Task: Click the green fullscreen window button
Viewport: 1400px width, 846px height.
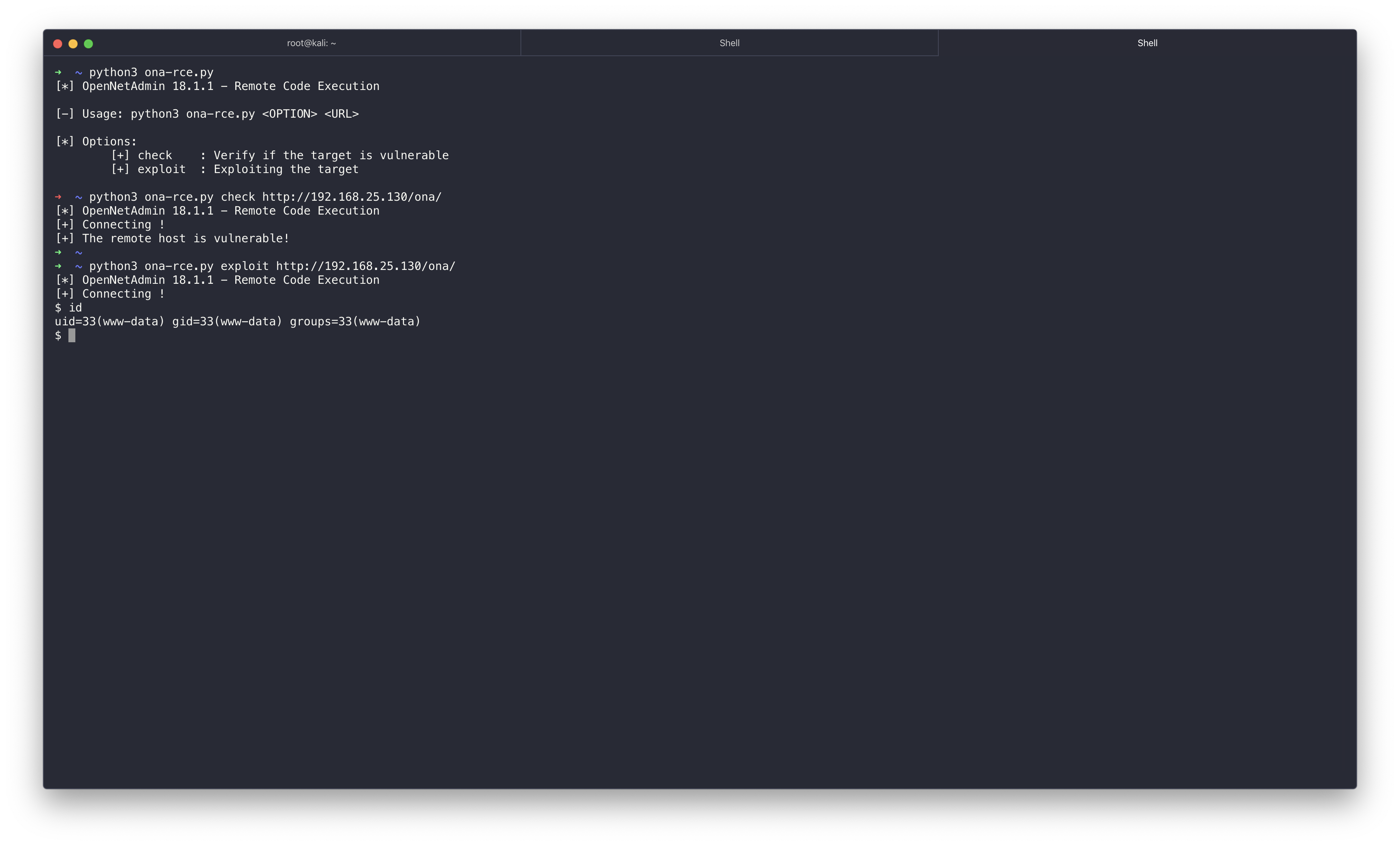Action: (x=89, y=44)
